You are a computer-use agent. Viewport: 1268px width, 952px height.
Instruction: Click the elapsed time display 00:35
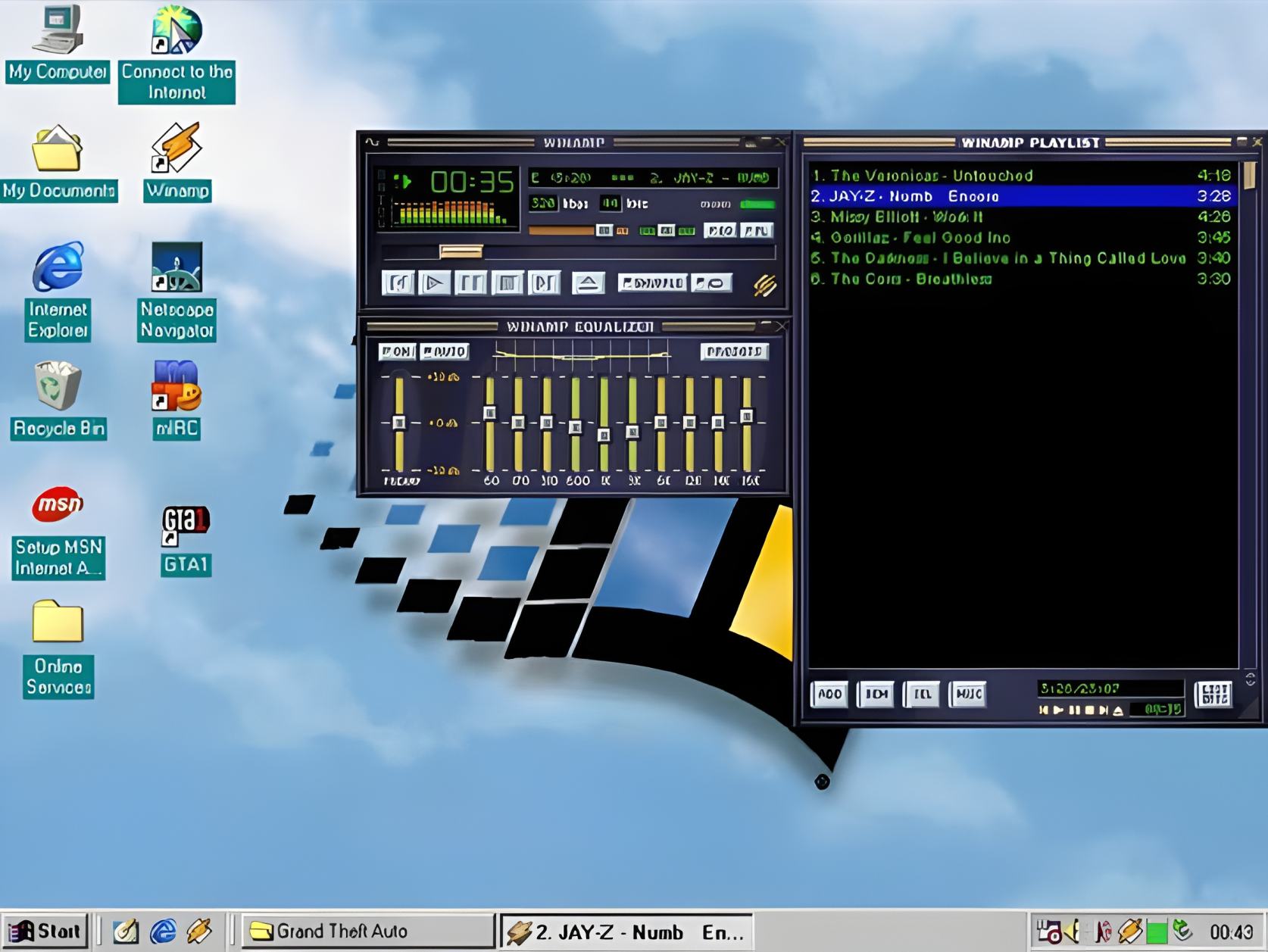coord(472,182)
